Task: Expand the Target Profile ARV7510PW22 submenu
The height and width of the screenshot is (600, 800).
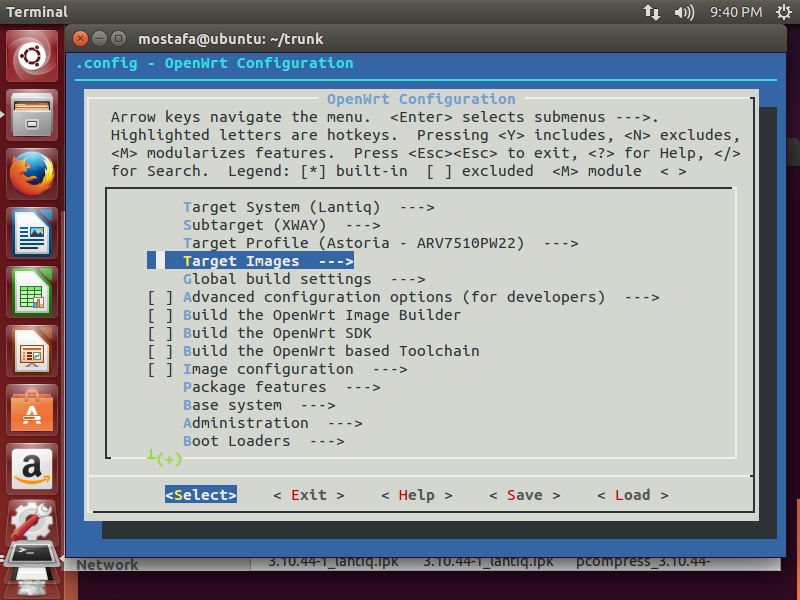Action: pyautogui.click(x=381, y=243)
